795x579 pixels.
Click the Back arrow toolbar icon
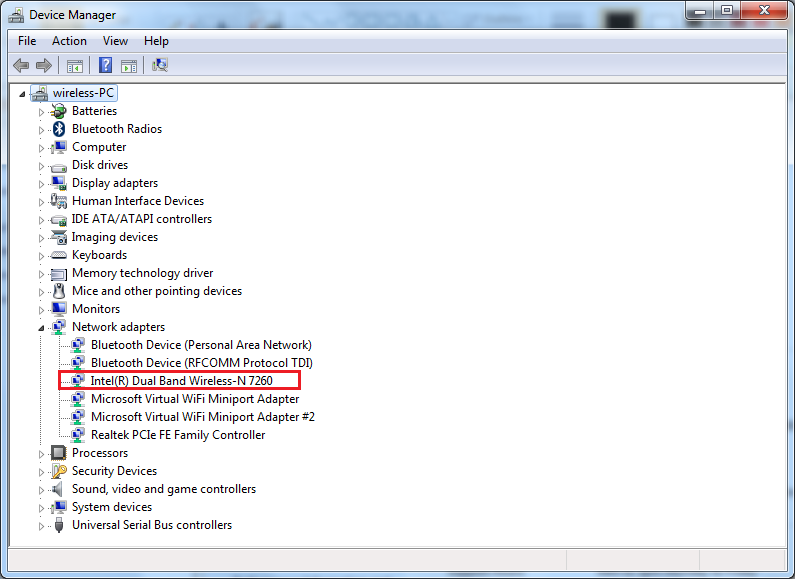click(21, 65)
